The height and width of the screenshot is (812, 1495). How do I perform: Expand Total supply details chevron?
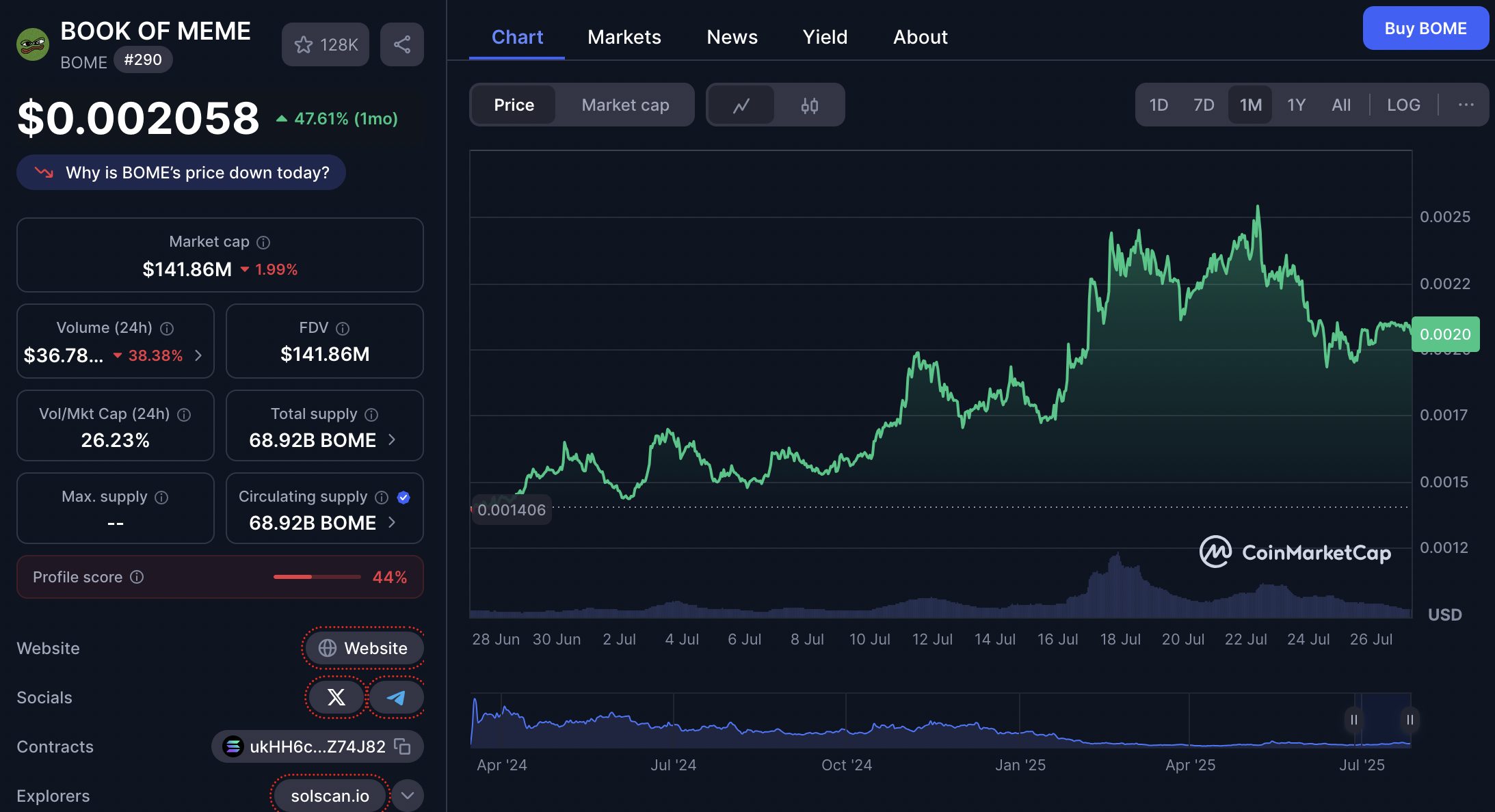pos(392,439)
